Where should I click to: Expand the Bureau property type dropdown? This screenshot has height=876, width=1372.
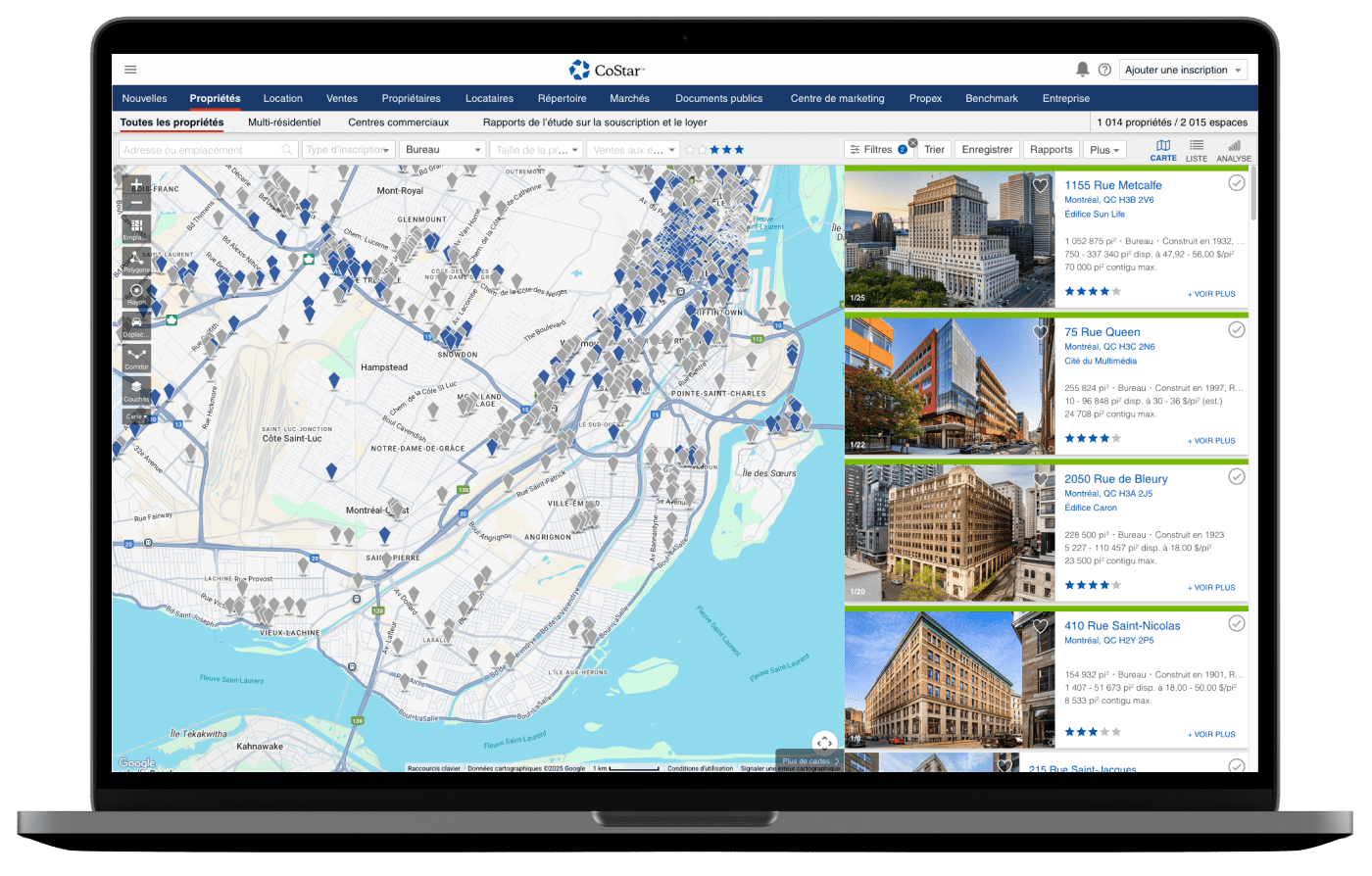coord(444,150)
